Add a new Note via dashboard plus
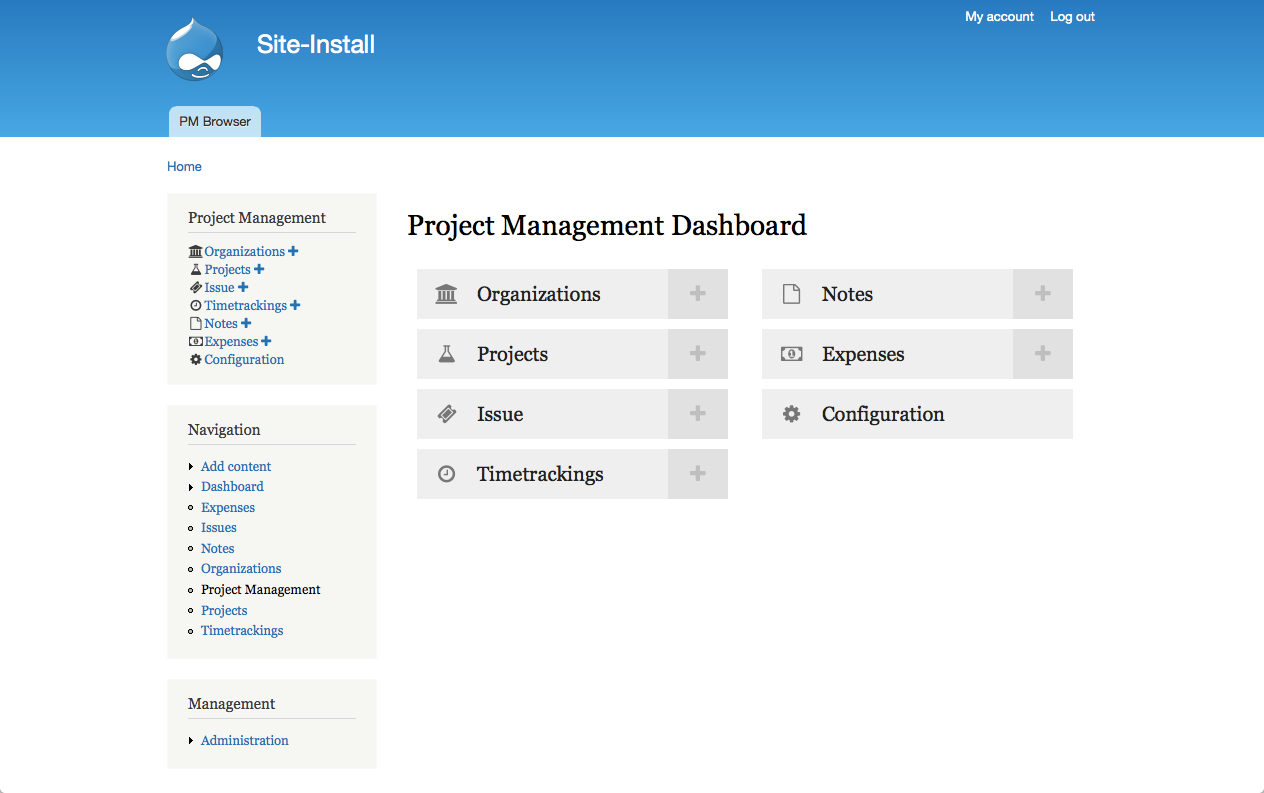1264x793 pixels. [1042, 294]
